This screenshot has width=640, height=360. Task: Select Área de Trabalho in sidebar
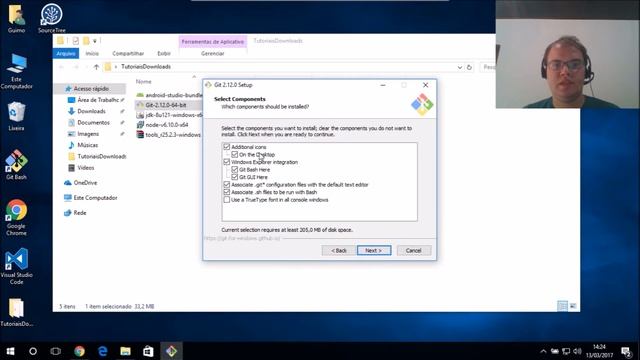point(98,100)
